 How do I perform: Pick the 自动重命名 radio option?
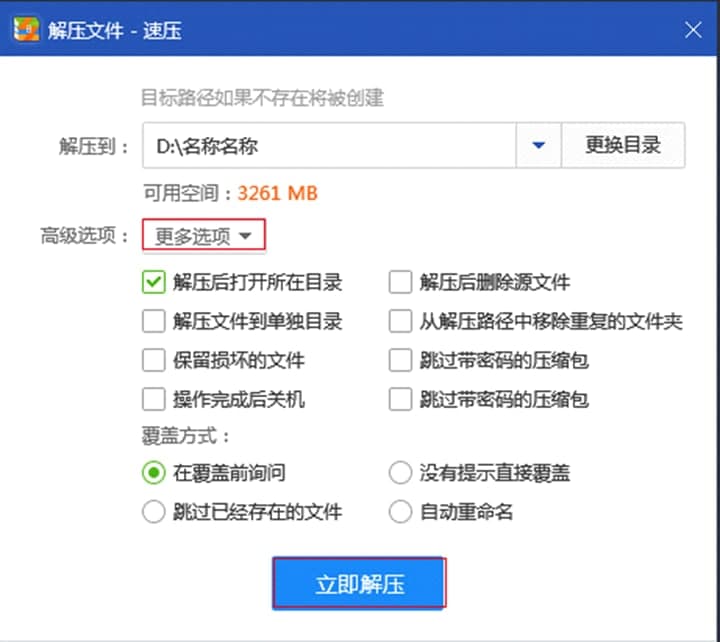400,512
